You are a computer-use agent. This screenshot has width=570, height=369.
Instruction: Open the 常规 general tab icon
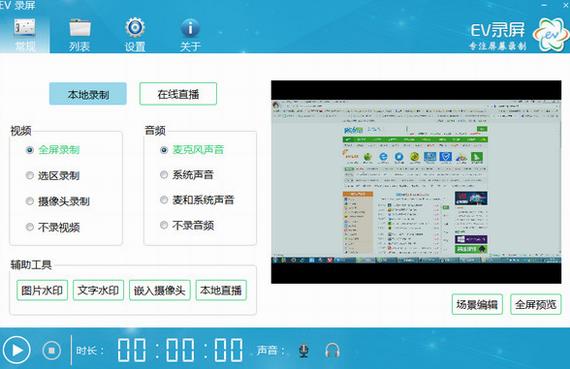25,28
